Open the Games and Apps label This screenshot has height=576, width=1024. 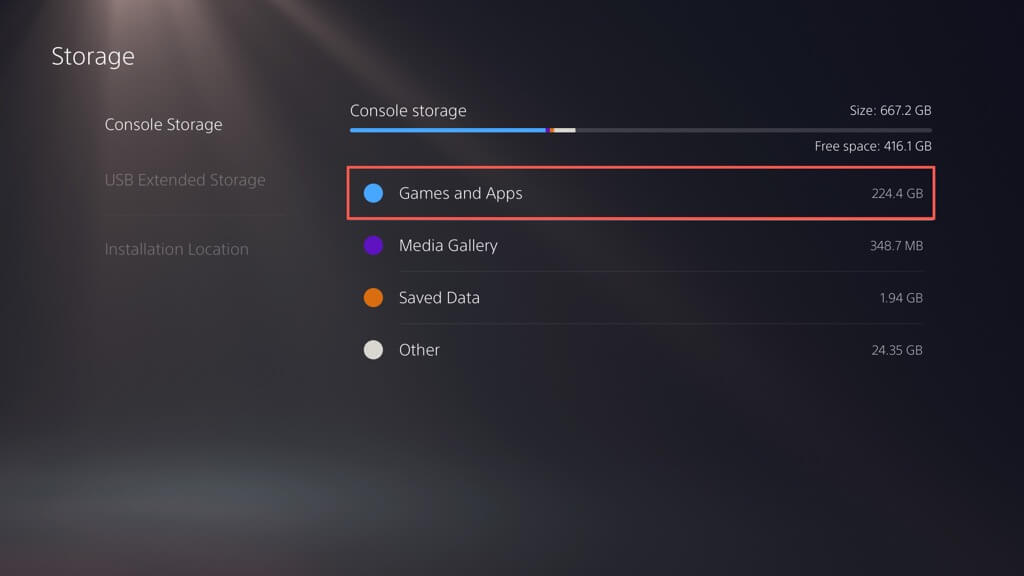460,193
